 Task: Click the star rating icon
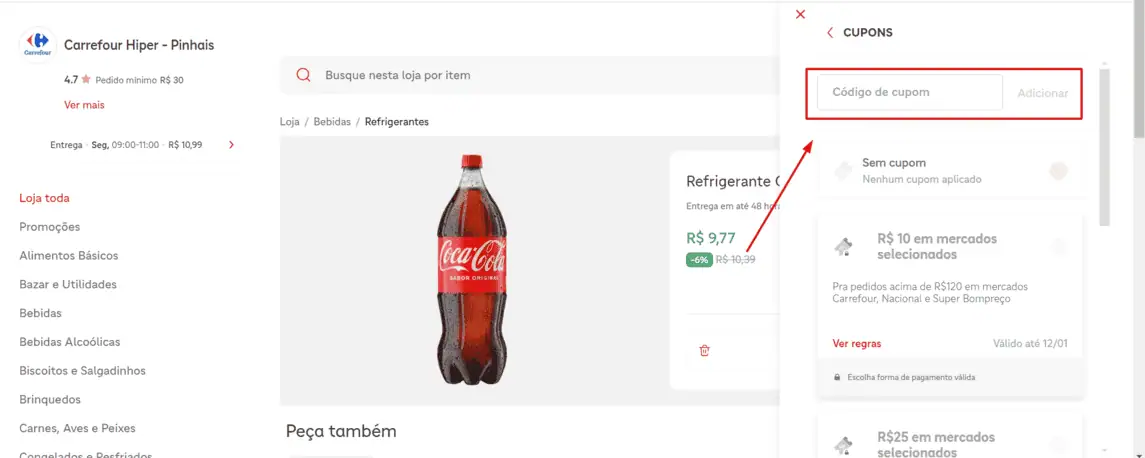pyautogui.click(x=86, y=79)
